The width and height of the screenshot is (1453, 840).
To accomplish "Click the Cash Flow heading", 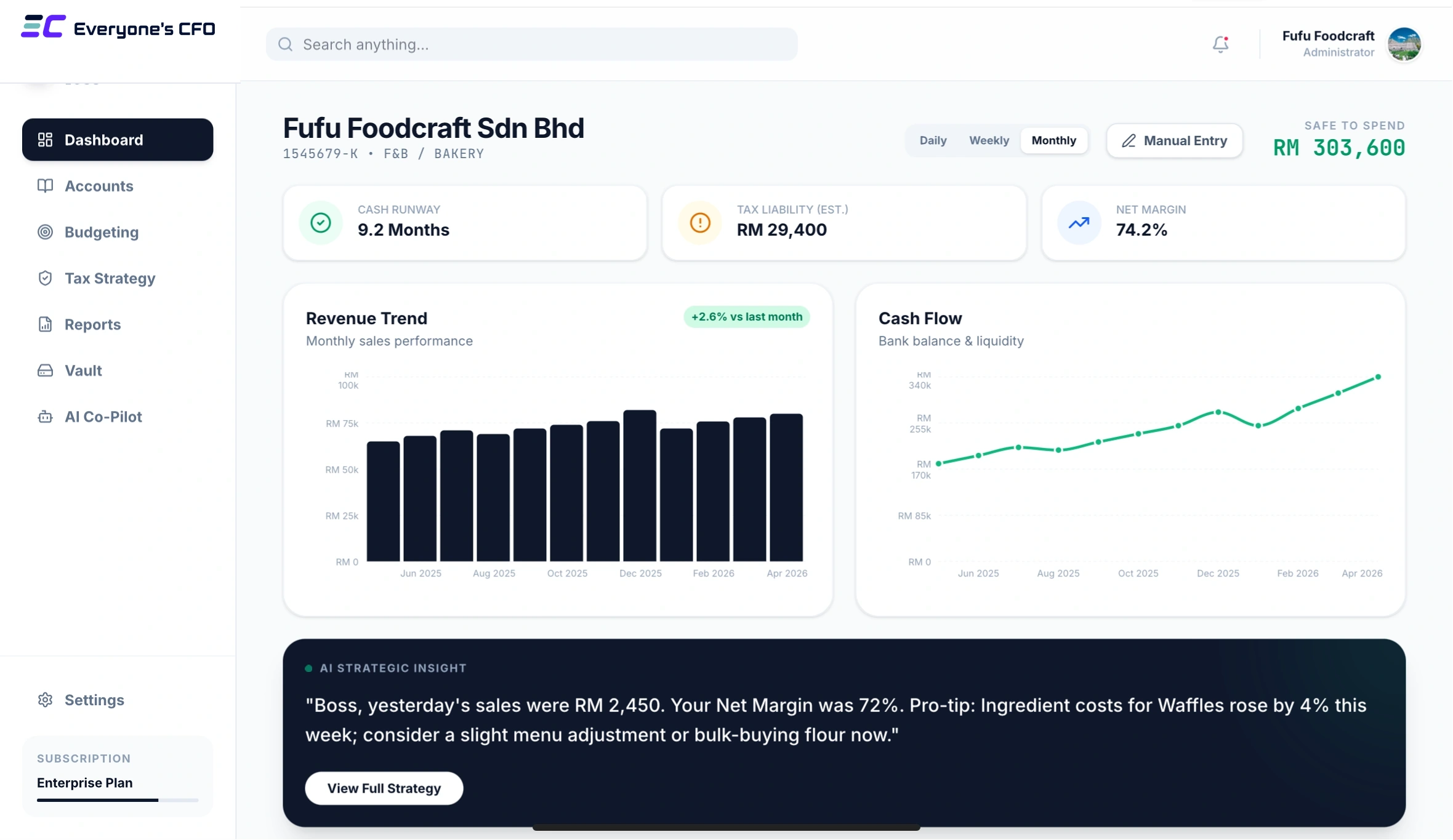I will [920, 318].
